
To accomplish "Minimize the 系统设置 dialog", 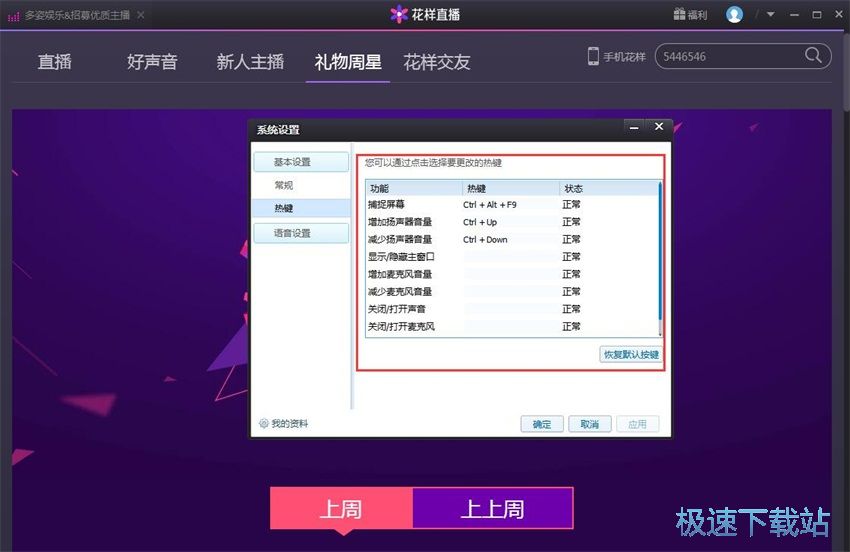I will (x=634, y=127).
